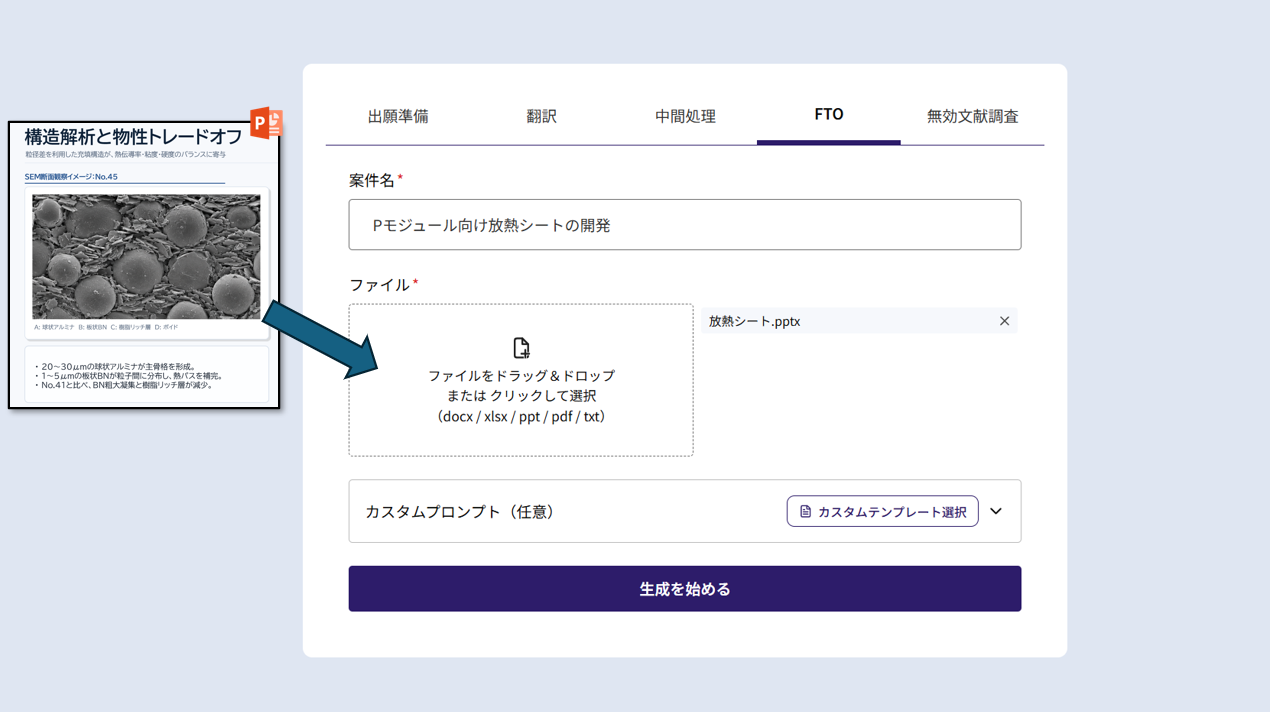Click the file drag-and-drop upload area

[521, 380]
